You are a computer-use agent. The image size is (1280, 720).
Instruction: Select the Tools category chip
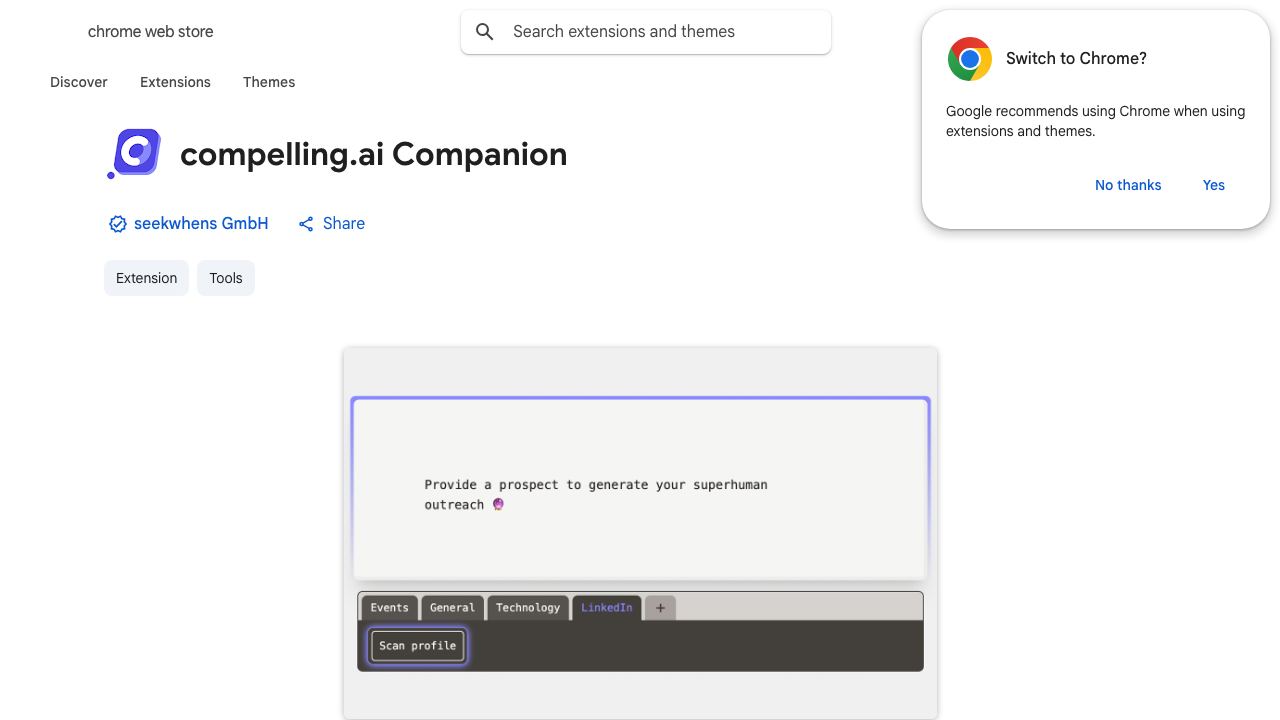coord(226,278)
